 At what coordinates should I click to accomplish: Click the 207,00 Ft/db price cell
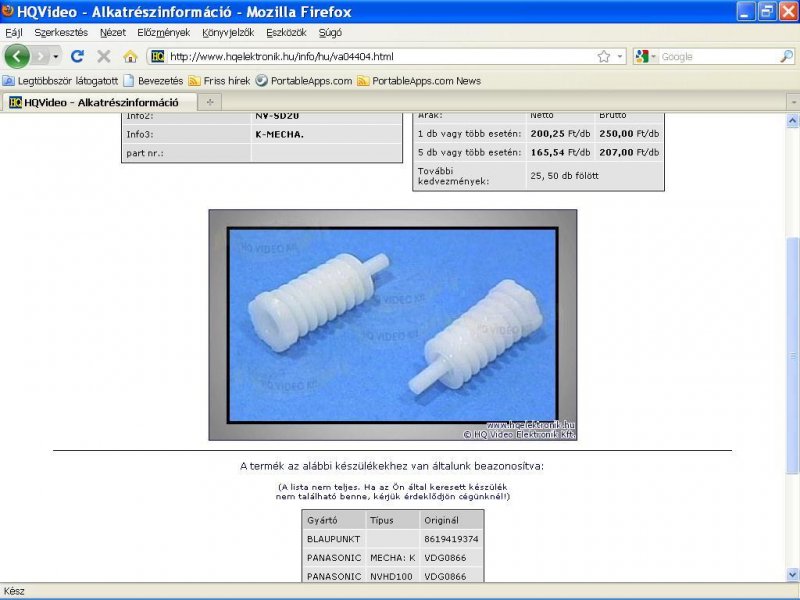coord(629,152)
